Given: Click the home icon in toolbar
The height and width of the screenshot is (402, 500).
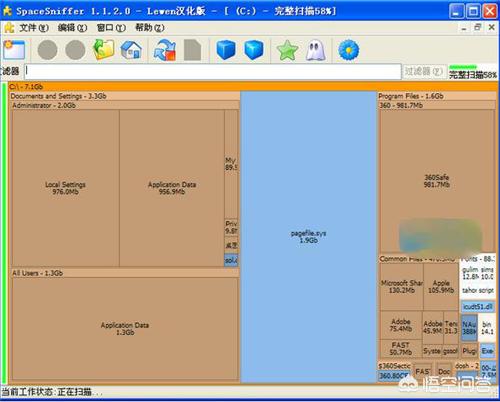Looking at the screenshot, I should [x=131, y=50].
